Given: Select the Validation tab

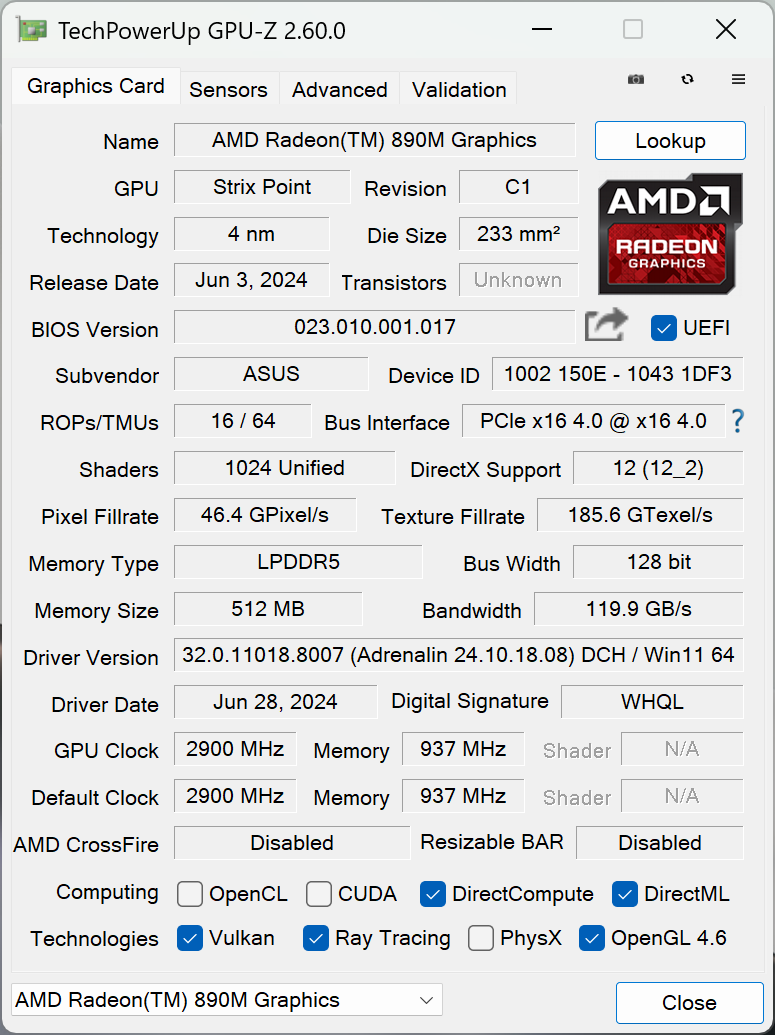Looking at the screenshot, I should click(458, 89).
